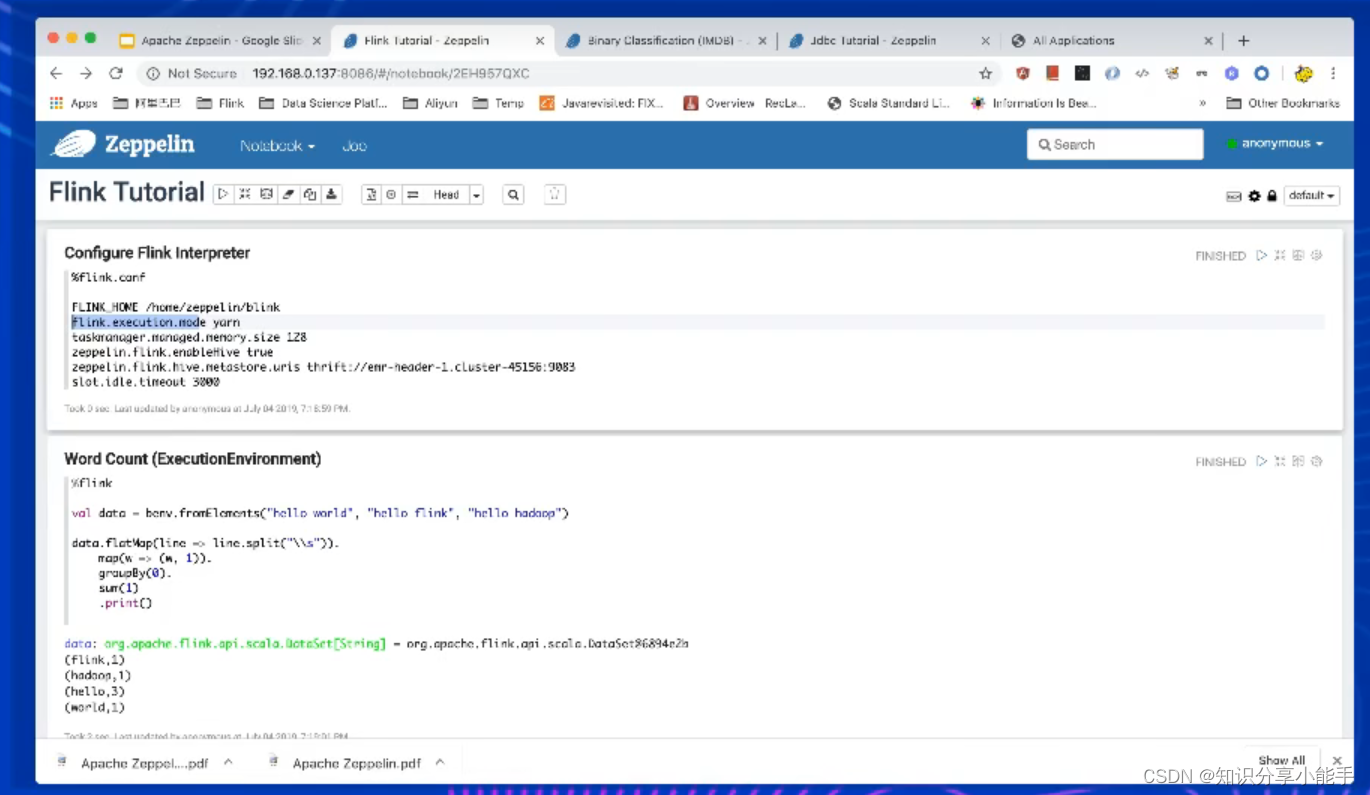Click the faded trash icon in the note toolbar
This screenshot has height=795, width=1370.
point(555,195)
